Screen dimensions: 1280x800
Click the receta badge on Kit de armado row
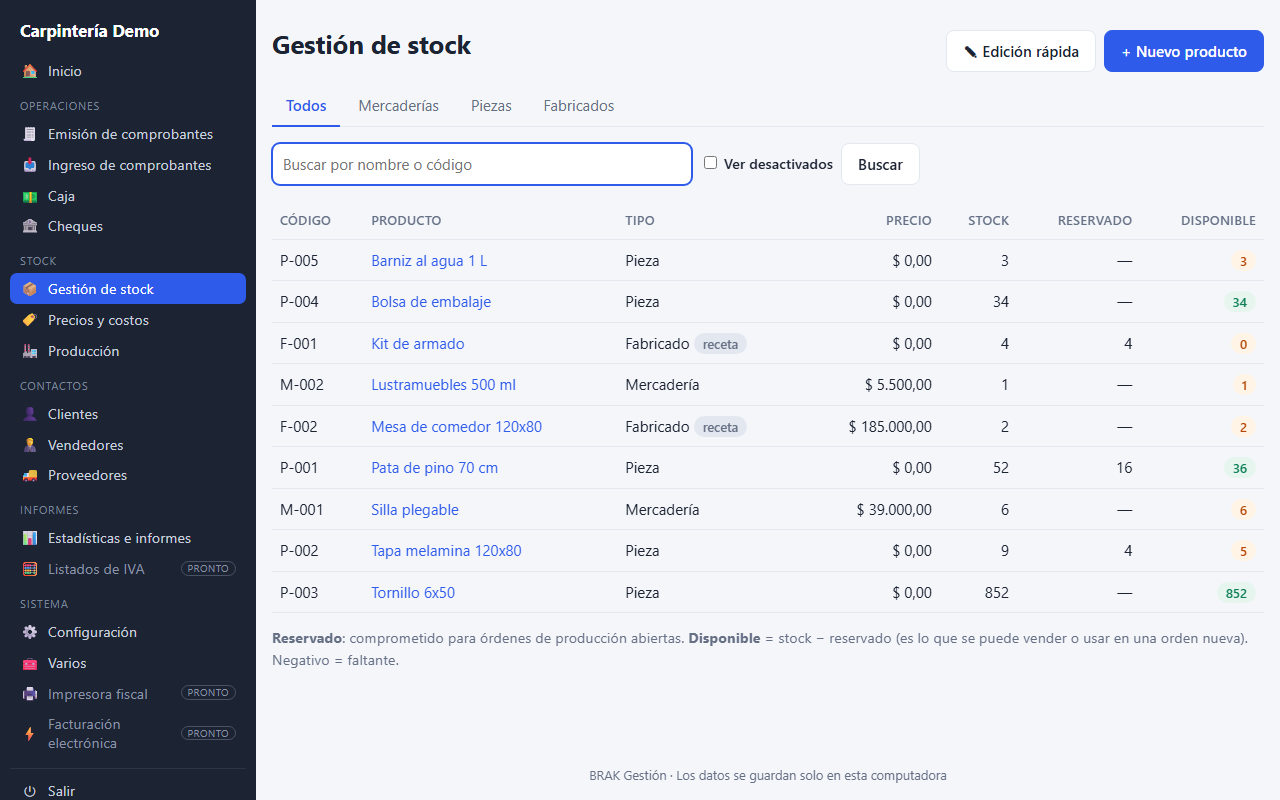[x=720, y=344]
